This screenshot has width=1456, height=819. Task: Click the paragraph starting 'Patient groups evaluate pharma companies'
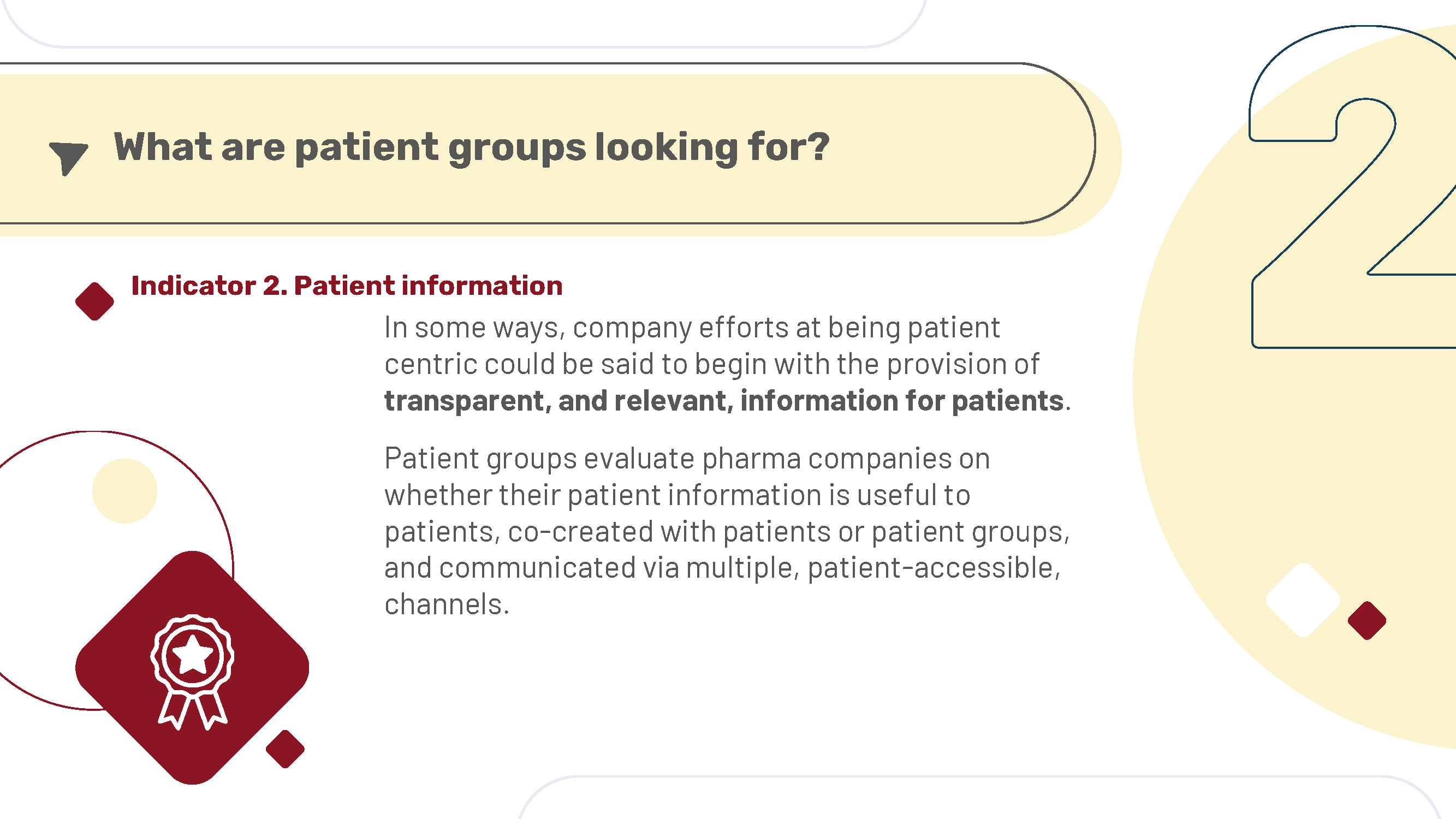(727, 531)
